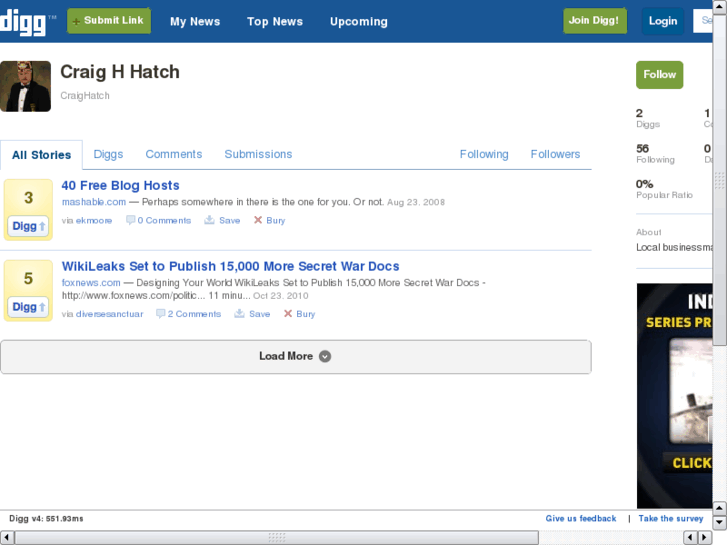Open 0 Comments link
727x545 pixels.
[164, 221]
